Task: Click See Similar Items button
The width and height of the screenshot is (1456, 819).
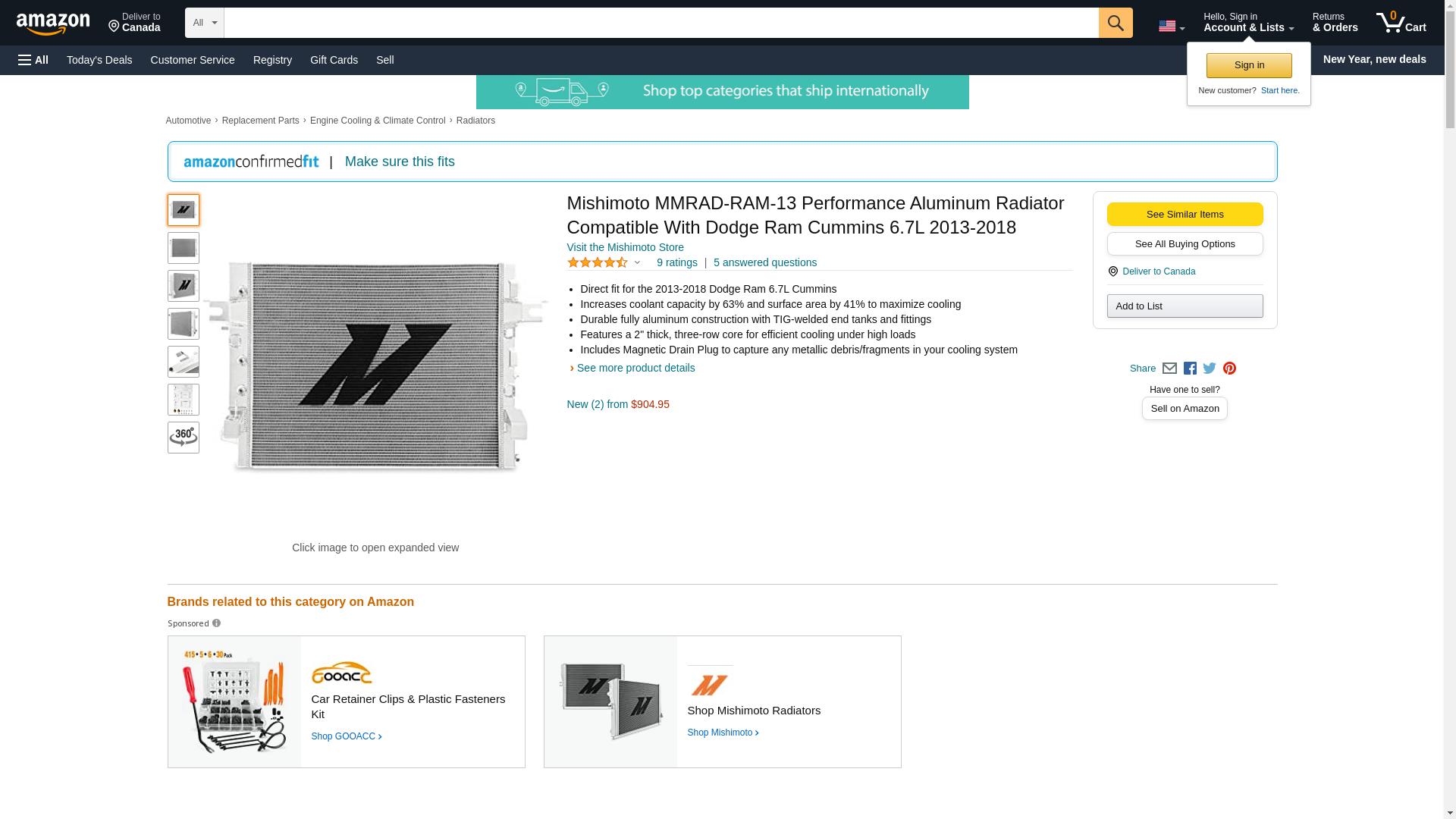Action: (1184, 214)
